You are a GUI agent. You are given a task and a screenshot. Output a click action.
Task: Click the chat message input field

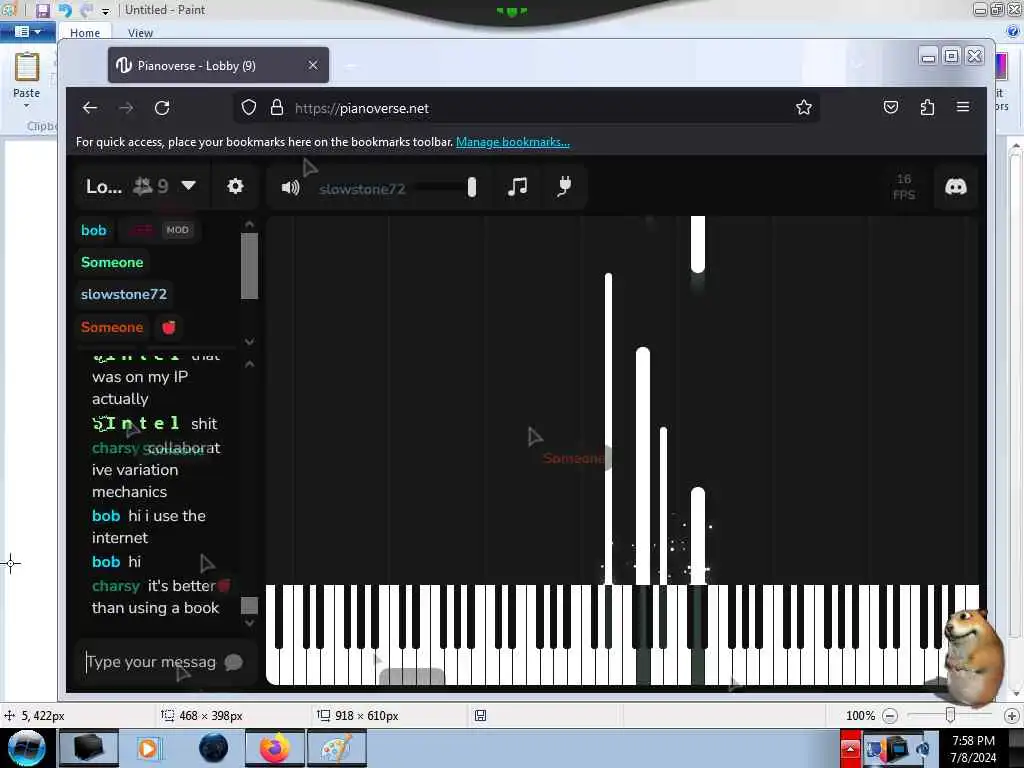click(152, 662)
